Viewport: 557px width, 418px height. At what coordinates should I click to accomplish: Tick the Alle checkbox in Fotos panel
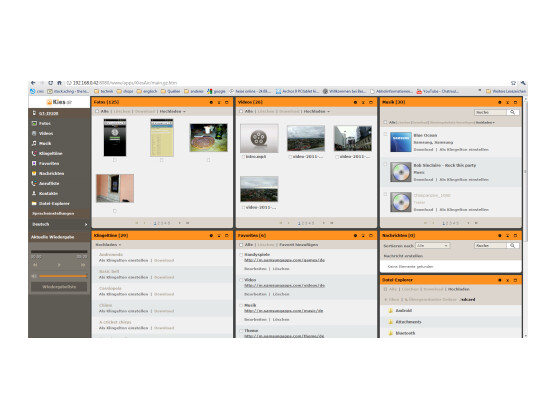click(97, 112)
